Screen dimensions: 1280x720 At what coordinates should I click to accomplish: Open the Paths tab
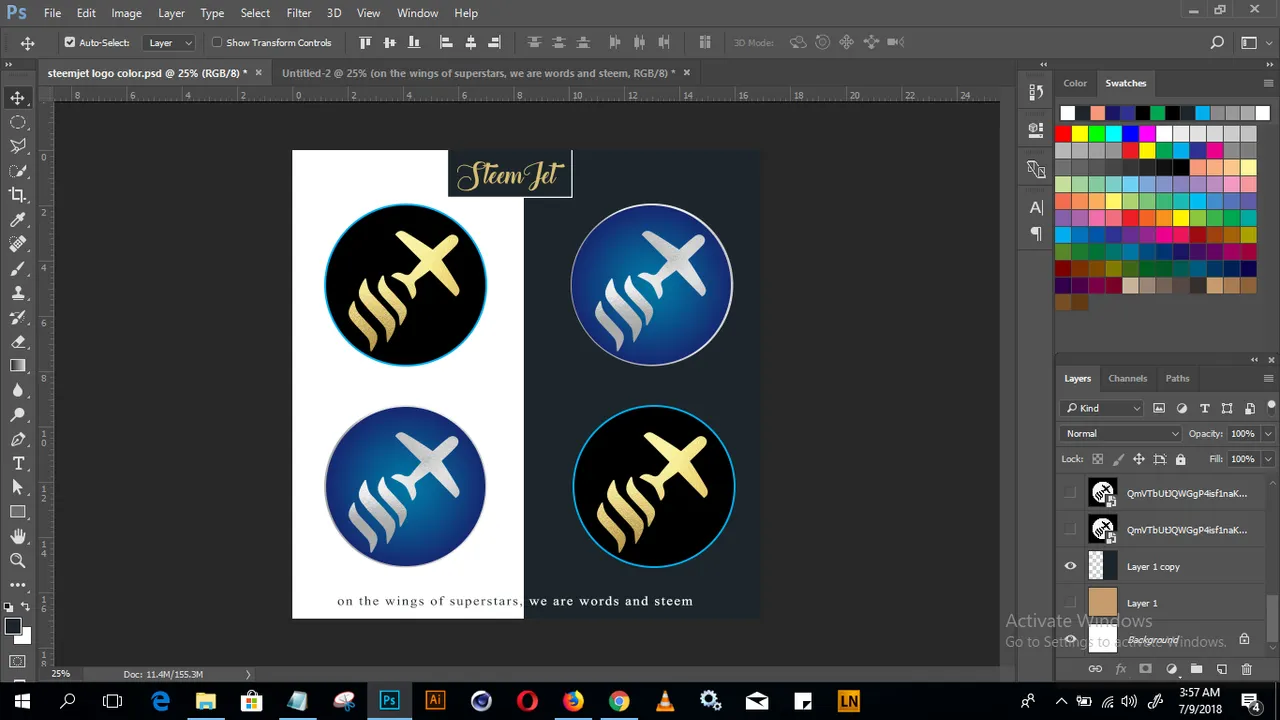pyautogui.click(x=1177, y=379)
